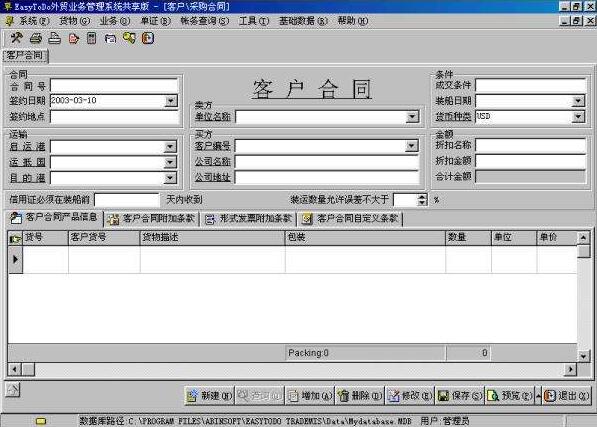The width and height of the screenshot is (597, 427).
Task: Click the horizontal scrollbar right arrow
Action: pyautogui.click(x=570, y=369)
